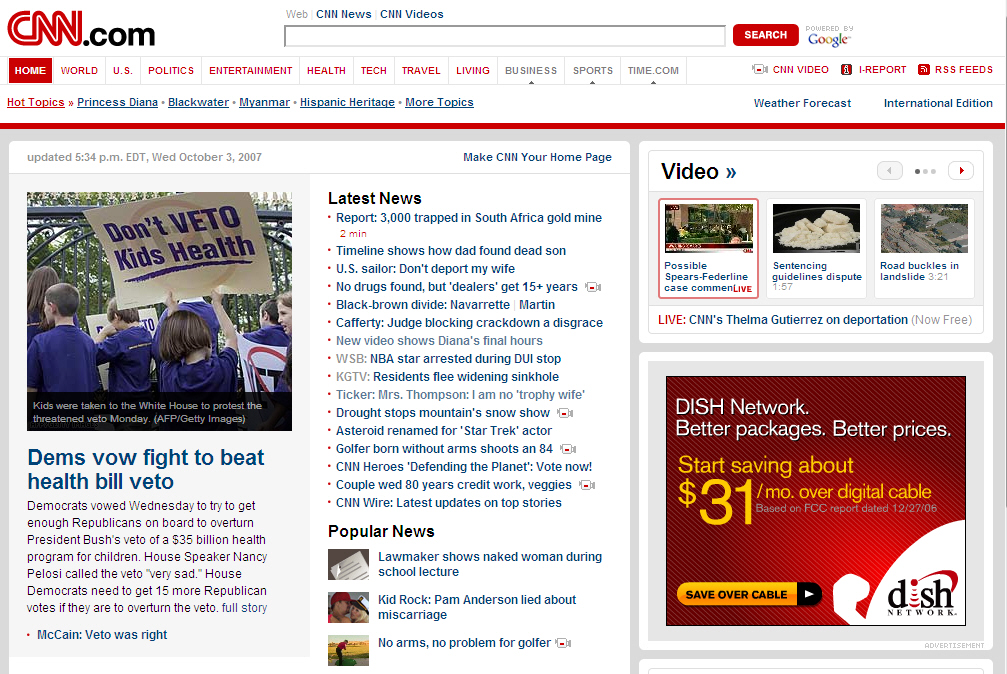
Task: Open the Health section
Action: [x=326, y=71]
